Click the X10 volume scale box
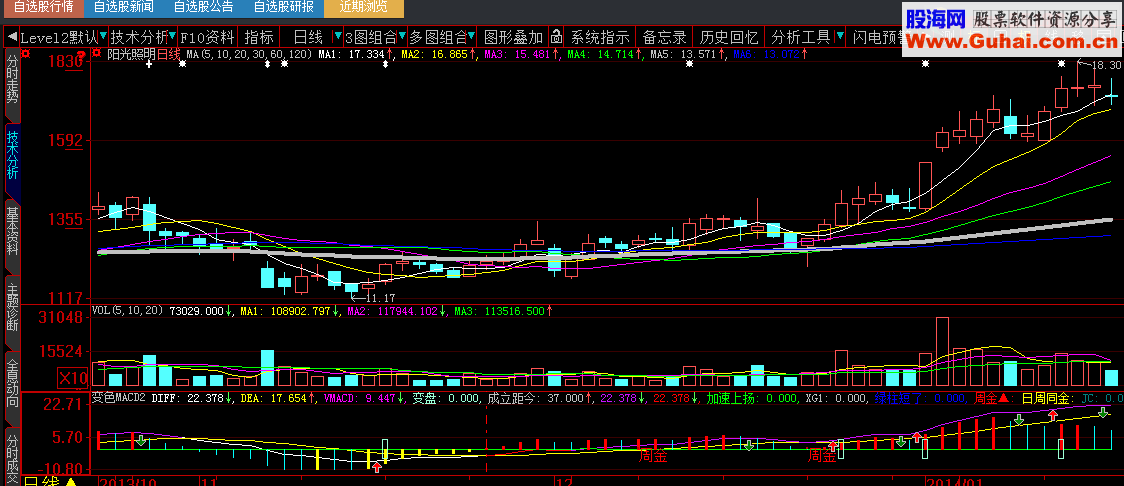Image resolution: width=1124 pixels, height=486 pixels. coord(72,377)
